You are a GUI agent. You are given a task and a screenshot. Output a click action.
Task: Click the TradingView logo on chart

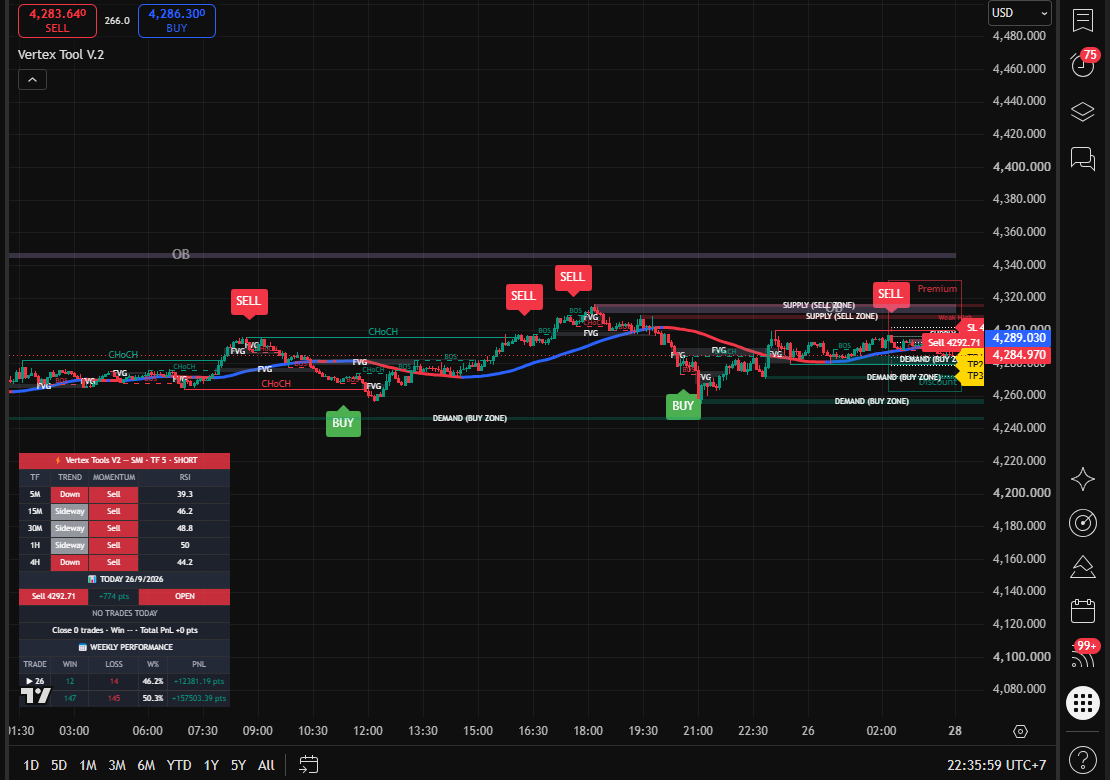click(x=35, y=695)
